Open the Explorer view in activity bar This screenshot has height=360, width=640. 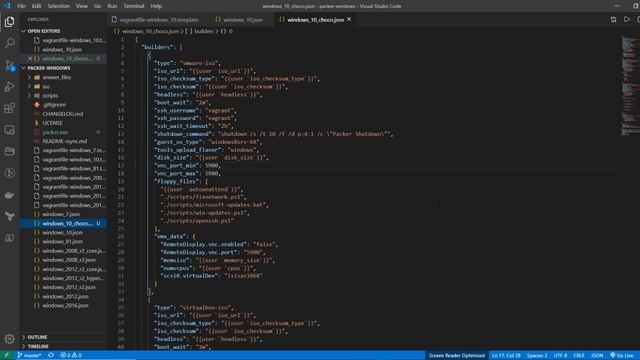pyautogui.click(x=9, y=22)
